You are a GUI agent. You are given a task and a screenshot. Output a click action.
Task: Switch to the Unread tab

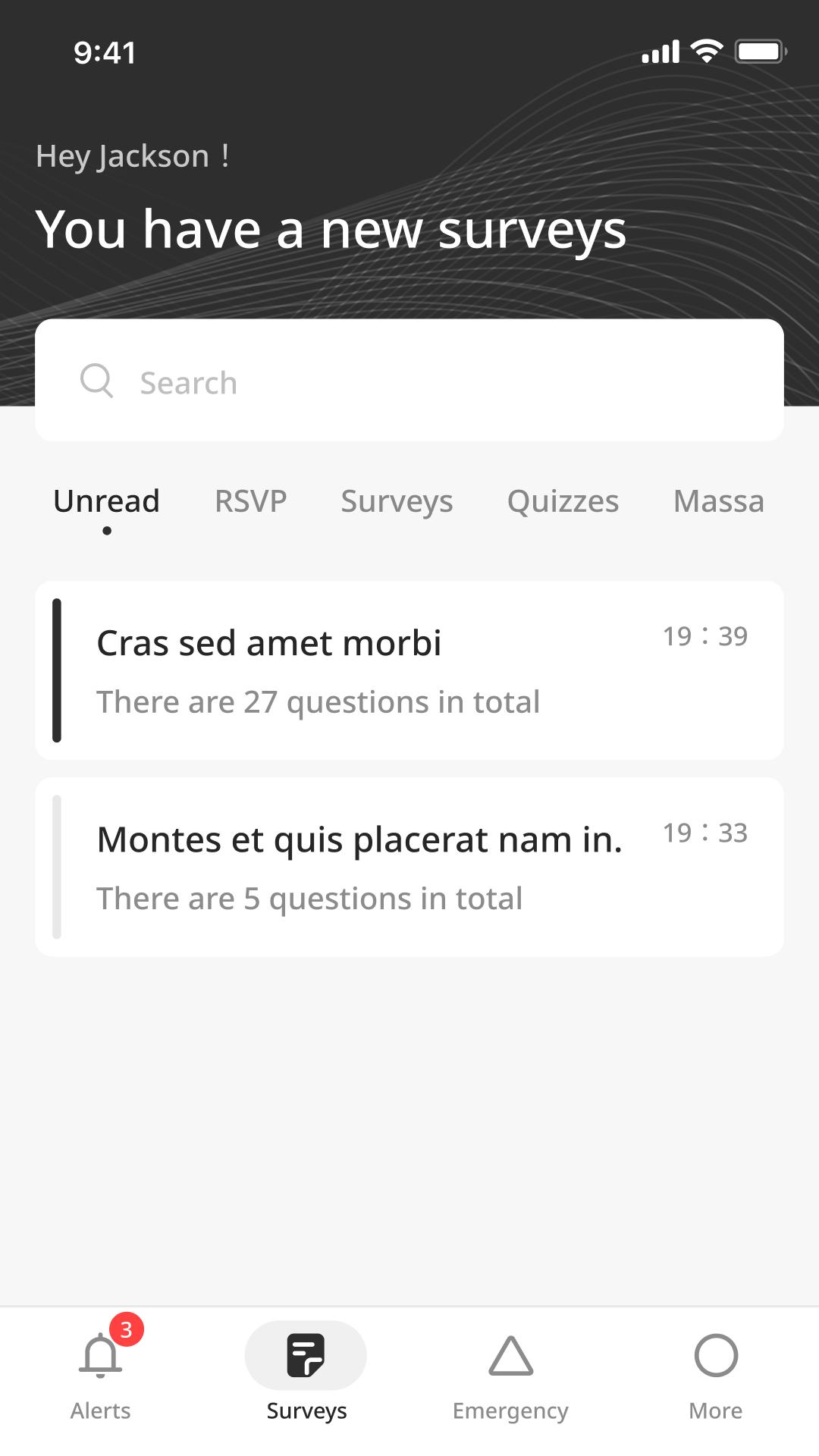(x=107, y=501)
